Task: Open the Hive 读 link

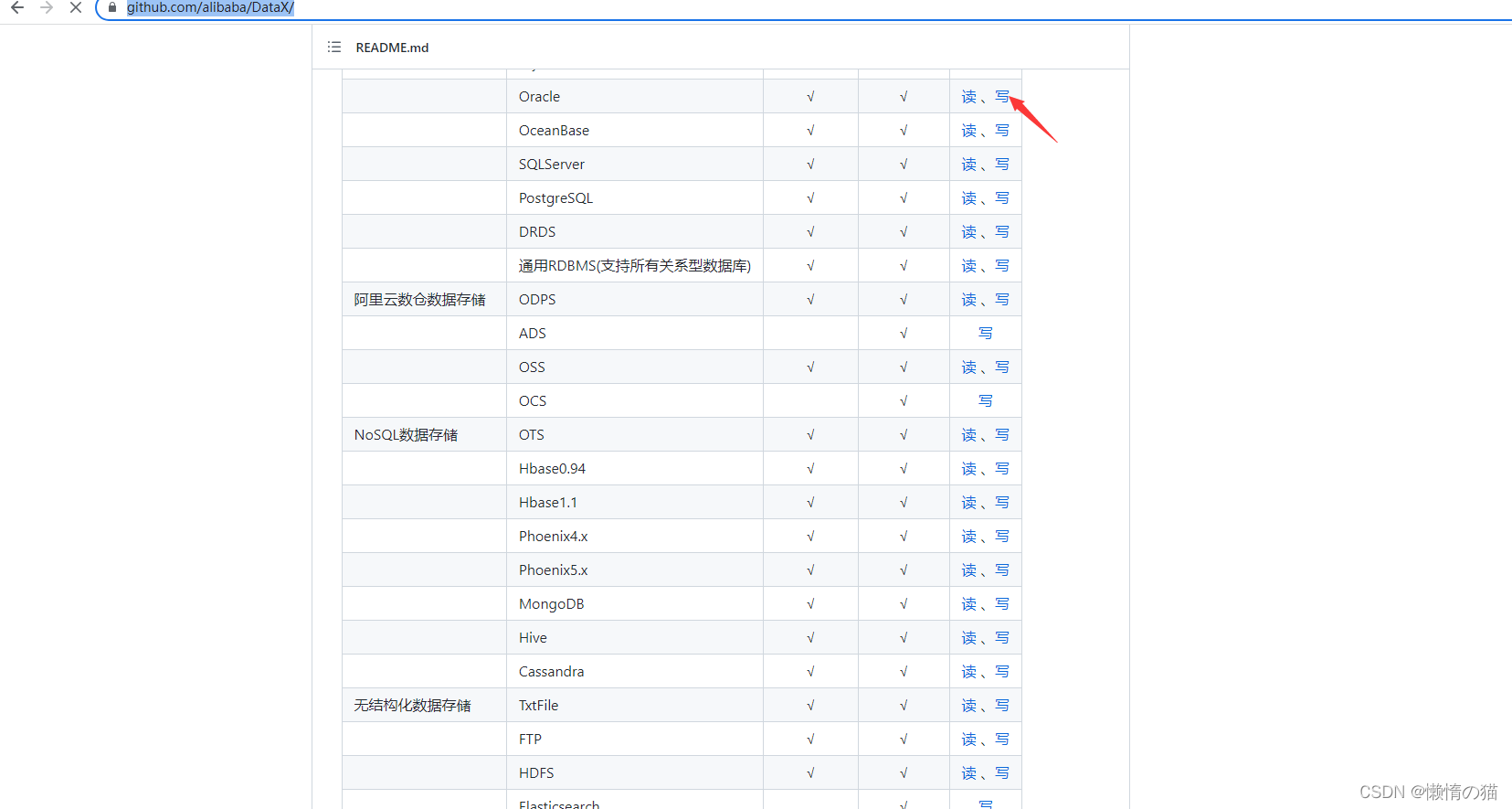Action: tap(968, 638)
